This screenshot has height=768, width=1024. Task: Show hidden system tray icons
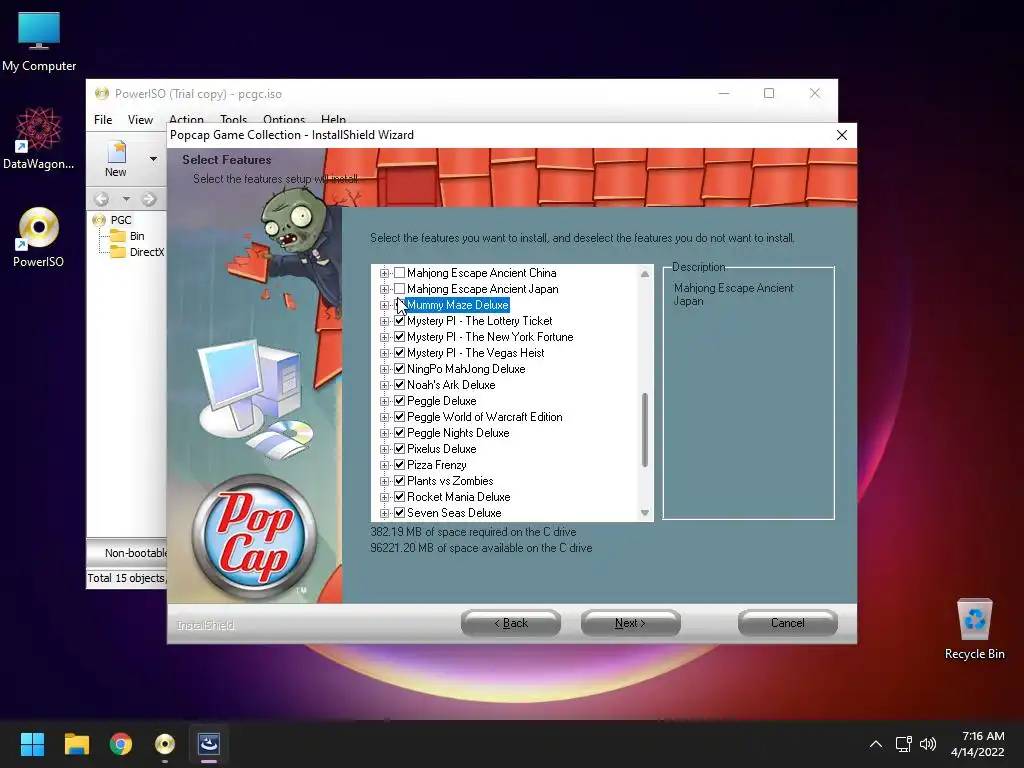coord(876,744)
